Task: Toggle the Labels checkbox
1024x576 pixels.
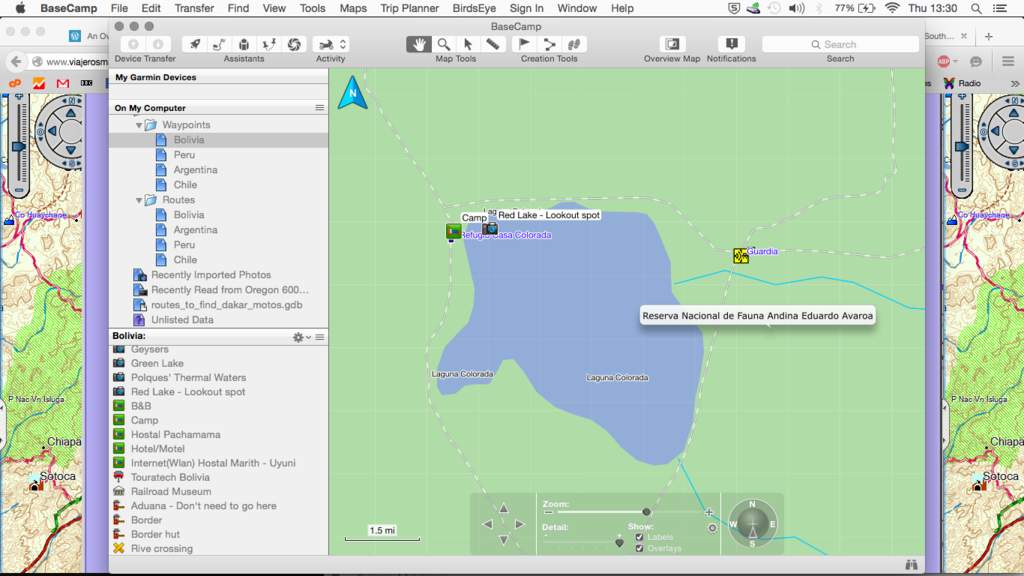Action: point(639,537)
